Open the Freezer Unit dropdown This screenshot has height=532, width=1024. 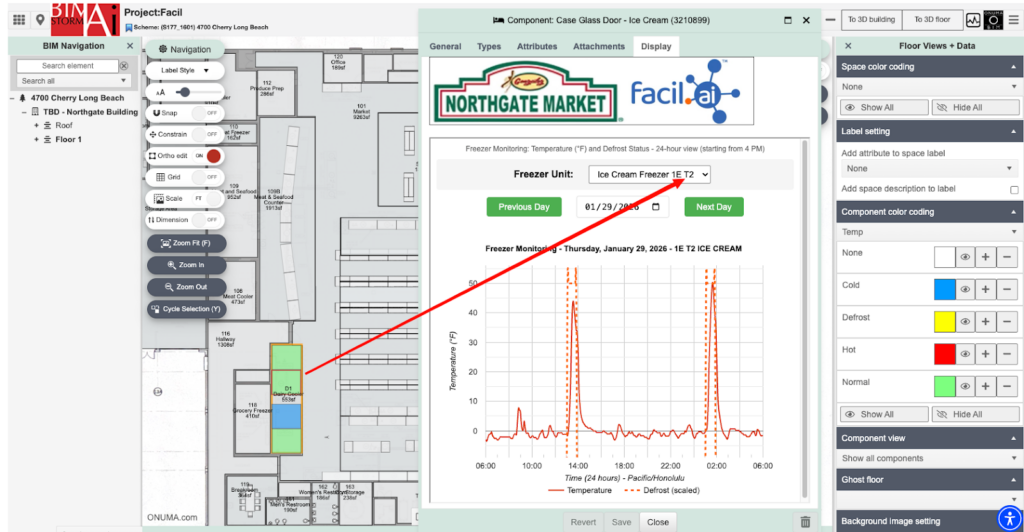(649, 174)
